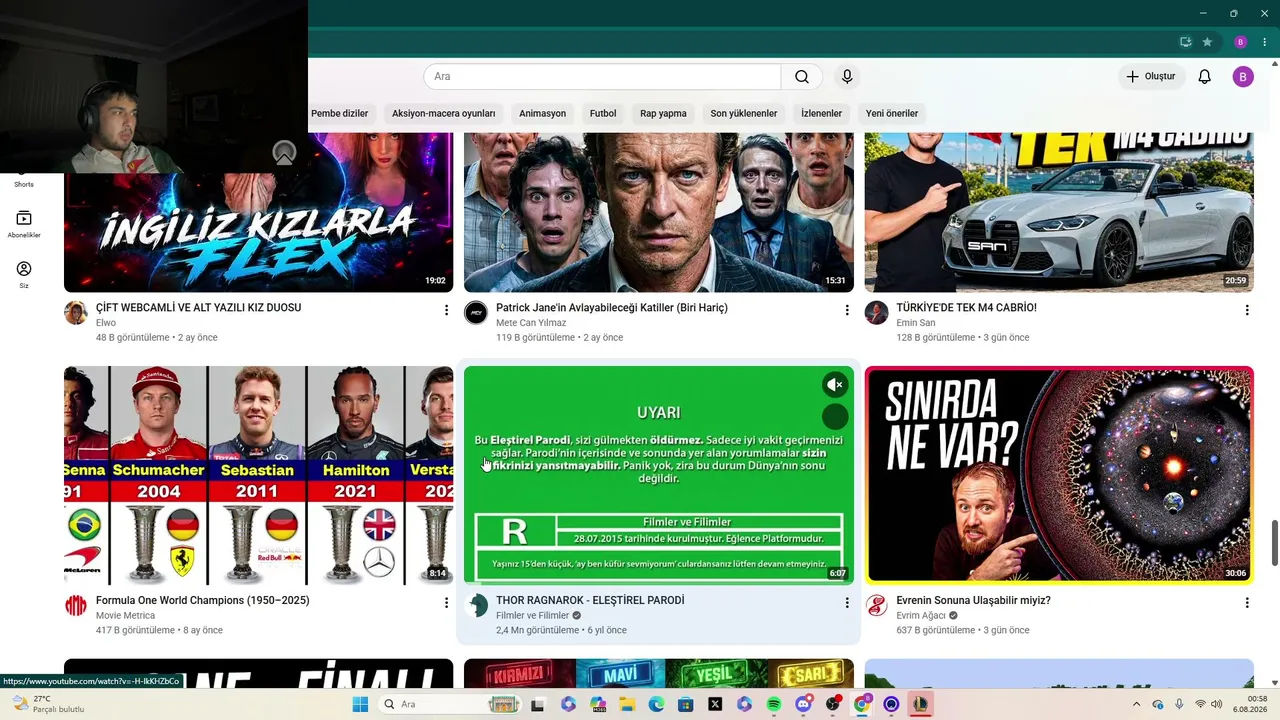
Task: Select the Aksiyon-macera oyunları chip
Action: point(444,113)
